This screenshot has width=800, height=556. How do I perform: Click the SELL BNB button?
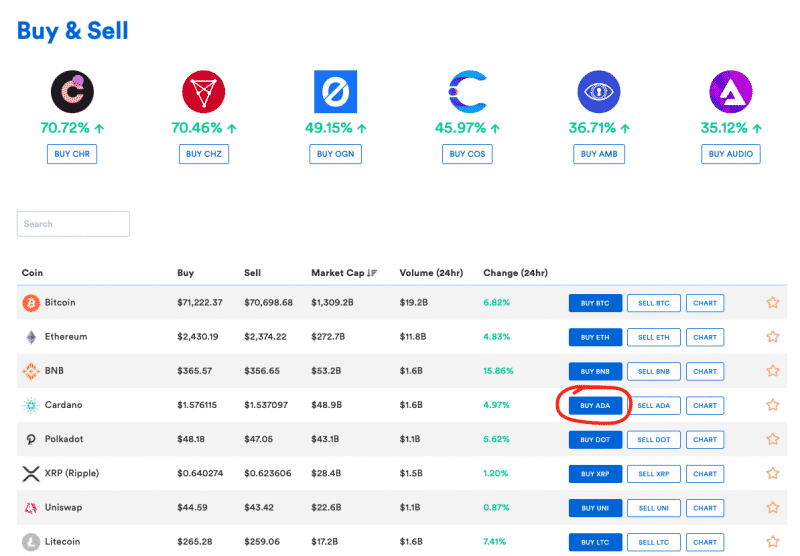point(654,371)
